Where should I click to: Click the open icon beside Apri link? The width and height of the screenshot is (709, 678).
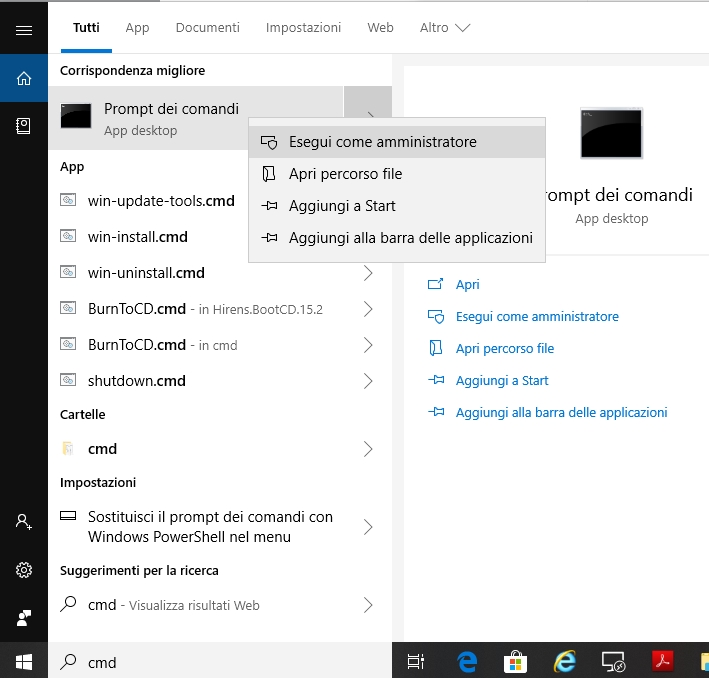point(435,284)
